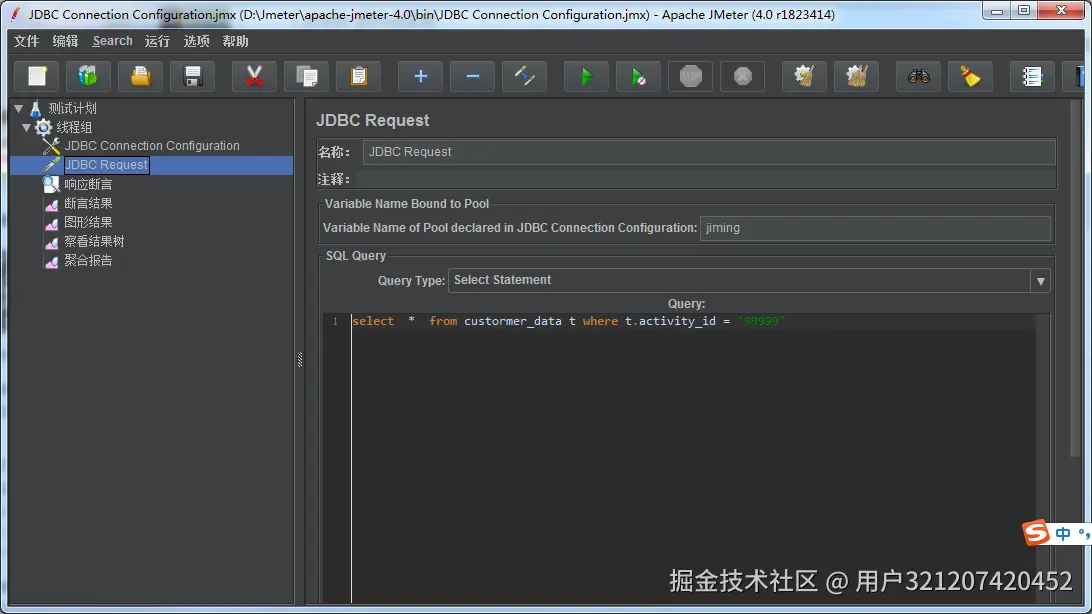Save the test plan with floppy icon

193,76
